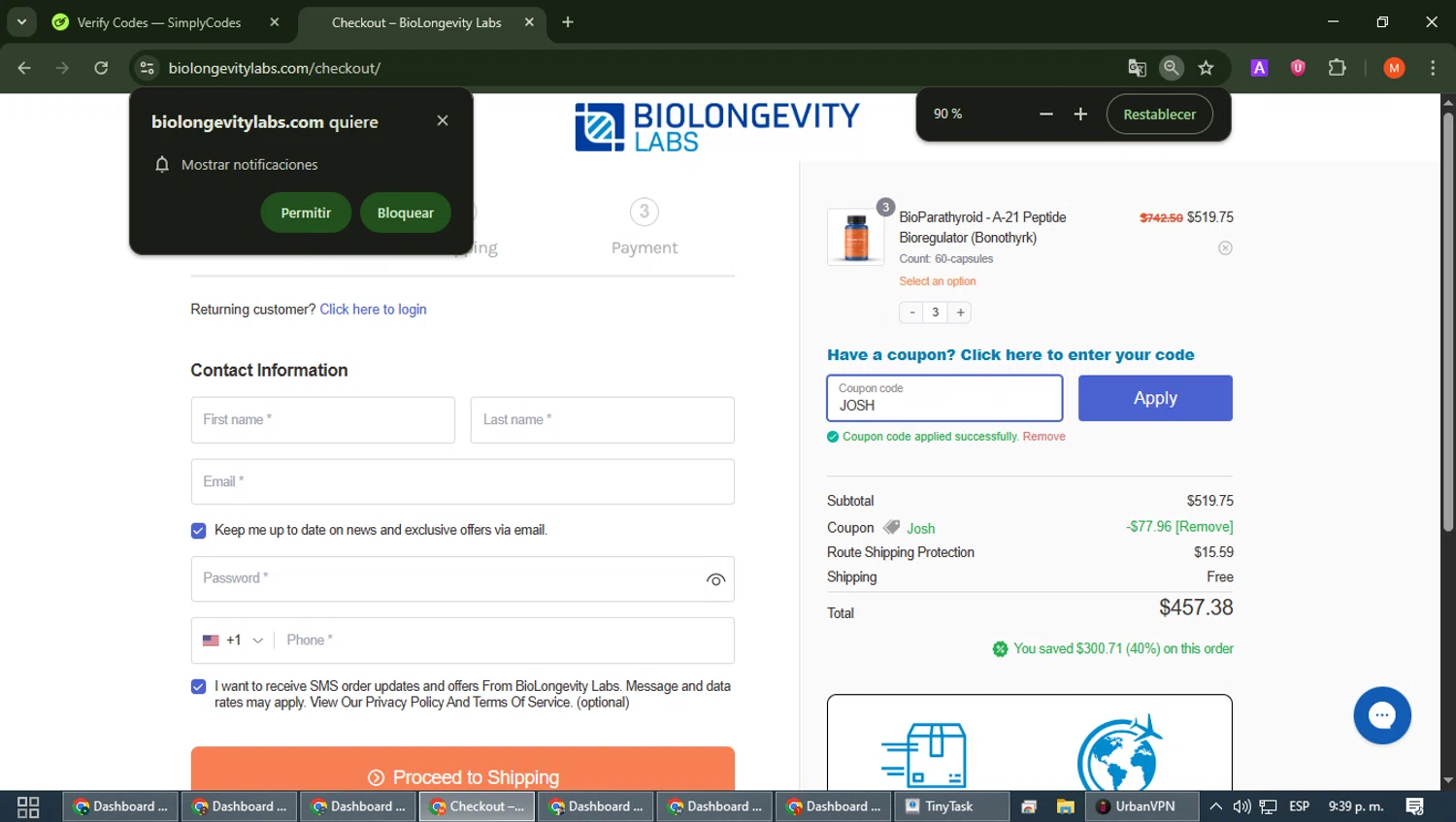The width and height of the screenshot is (1456, 822).
Task: Go back with browser back arrow
Action: coord(24,68)
